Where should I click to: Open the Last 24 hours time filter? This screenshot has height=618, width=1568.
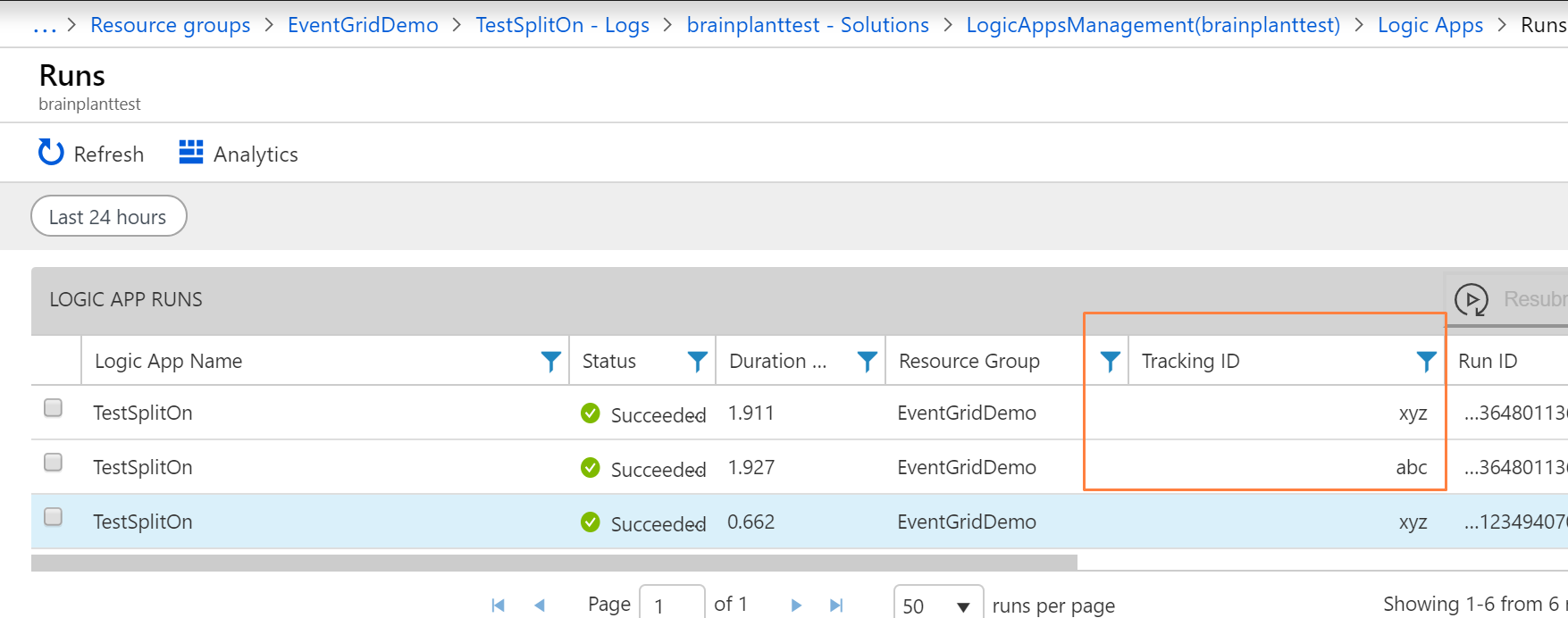point(109,216)
